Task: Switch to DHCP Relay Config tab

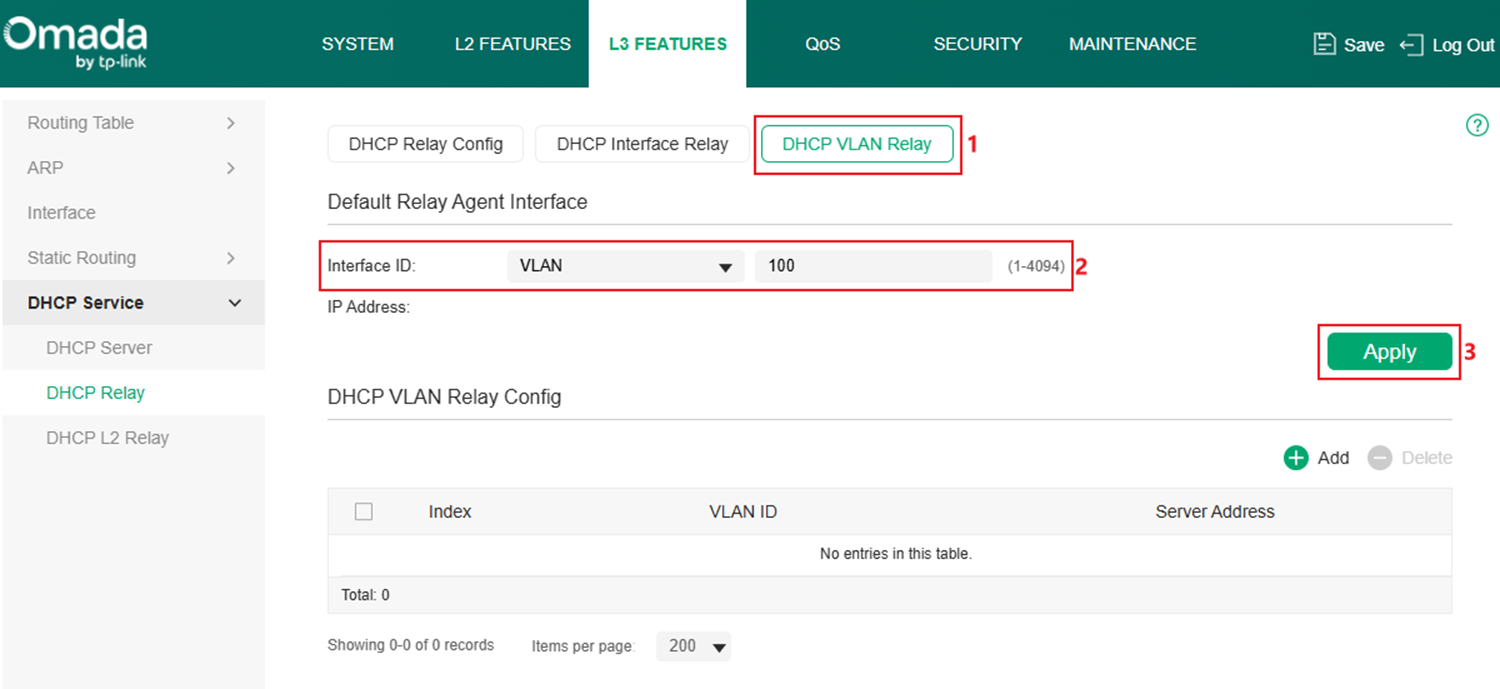Action: [426, 144]
